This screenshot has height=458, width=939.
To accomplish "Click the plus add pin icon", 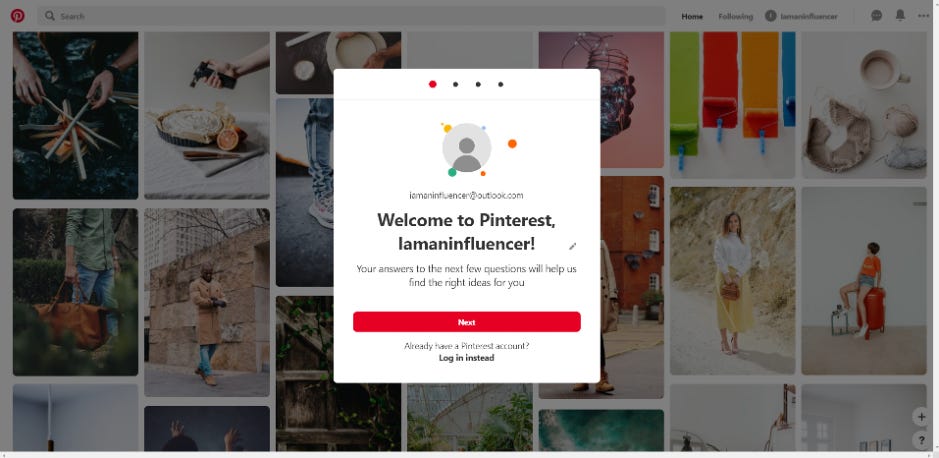I will (x=921, y=417).
